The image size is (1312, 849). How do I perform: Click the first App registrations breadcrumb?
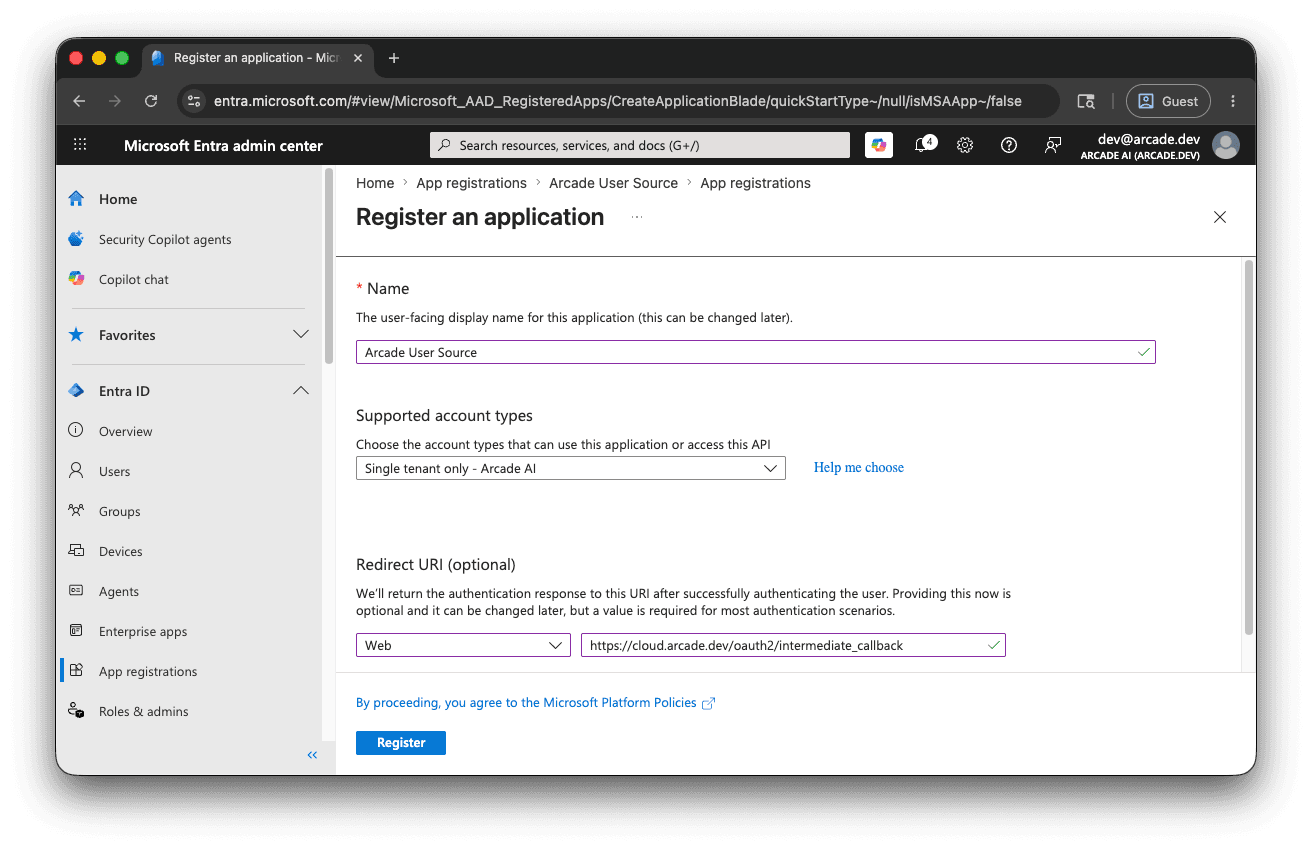(x=472, y=183)
